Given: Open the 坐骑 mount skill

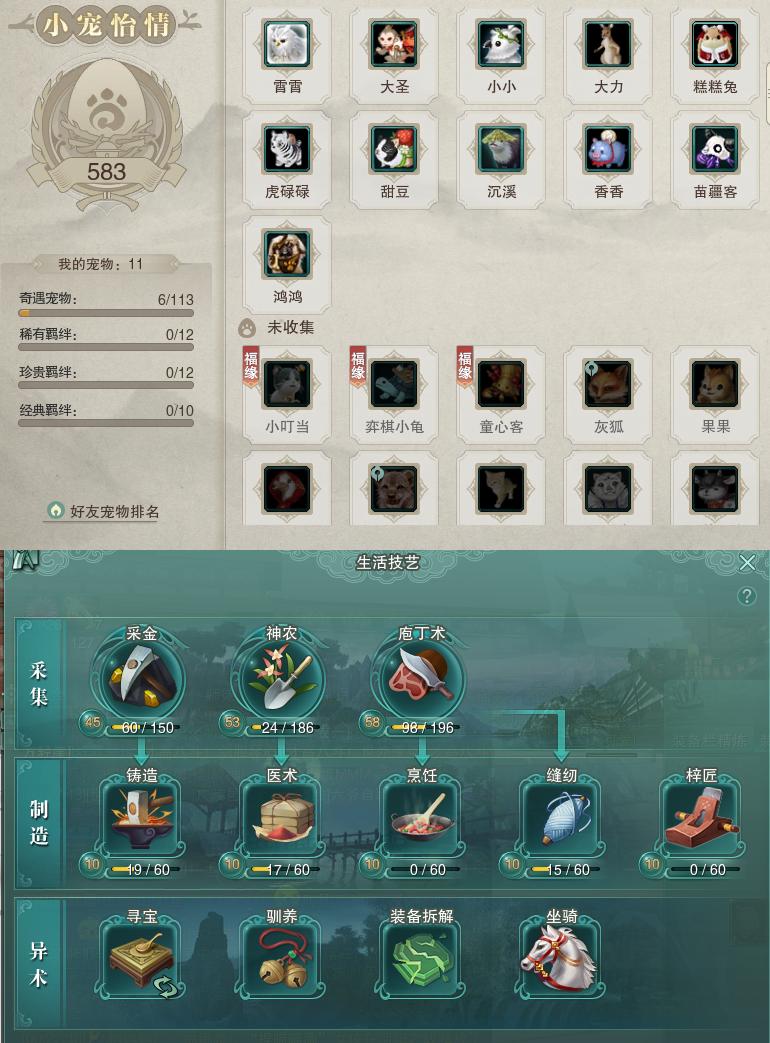Looking at the screenshot, I should pyautogui.click(x=562, y=959).
